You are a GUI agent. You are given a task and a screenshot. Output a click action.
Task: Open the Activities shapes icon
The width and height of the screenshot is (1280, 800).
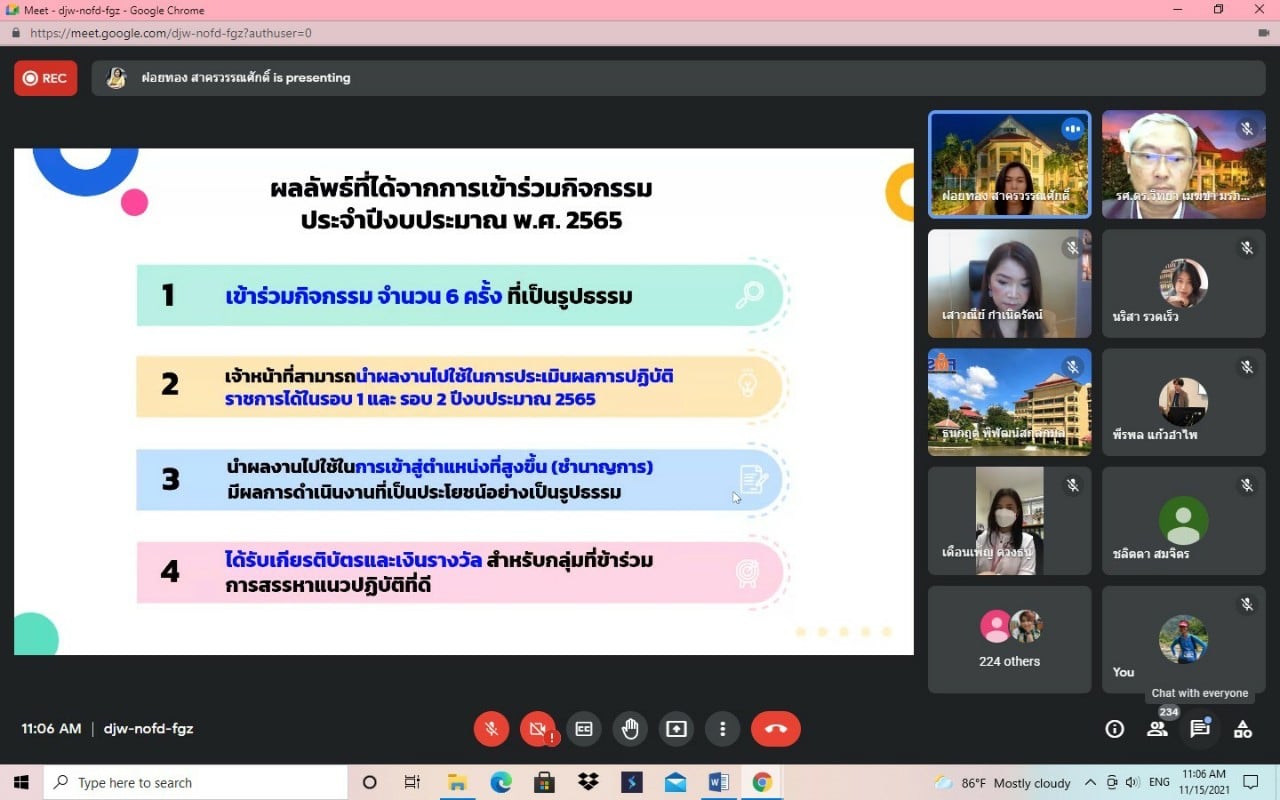tap(1243, 729)
